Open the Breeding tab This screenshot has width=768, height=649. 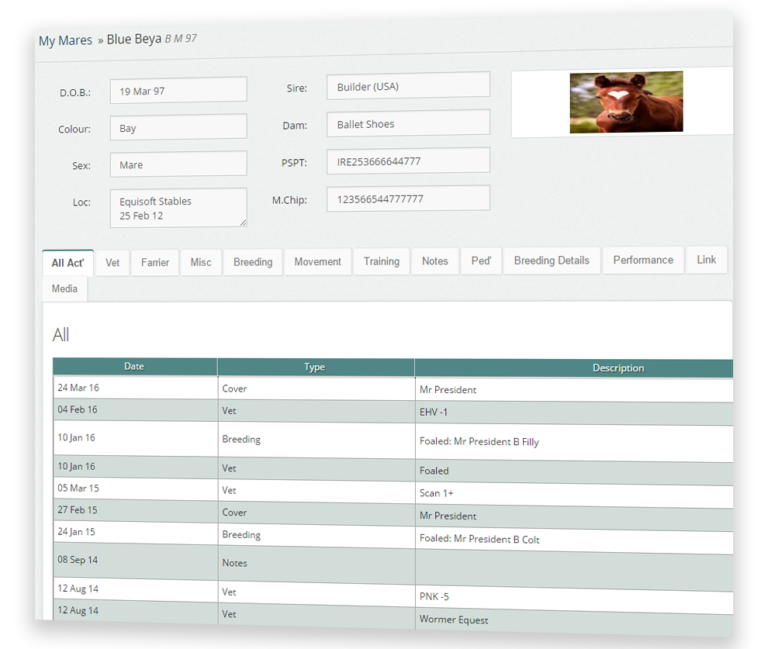coord(253,262)
